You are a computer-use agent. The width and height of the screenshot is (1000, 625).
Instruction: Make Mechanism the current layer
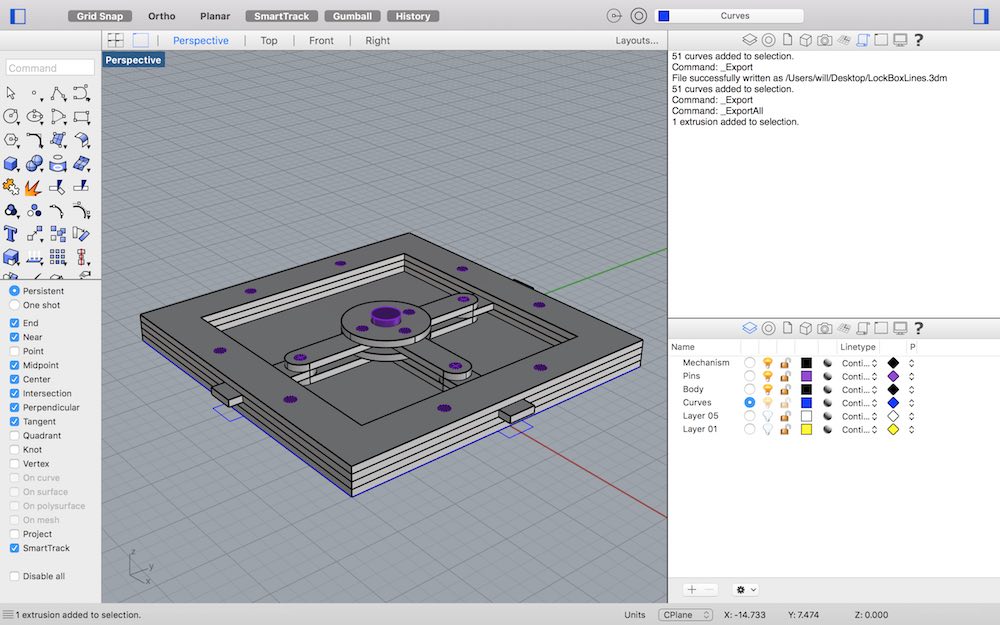coord(749,363)
